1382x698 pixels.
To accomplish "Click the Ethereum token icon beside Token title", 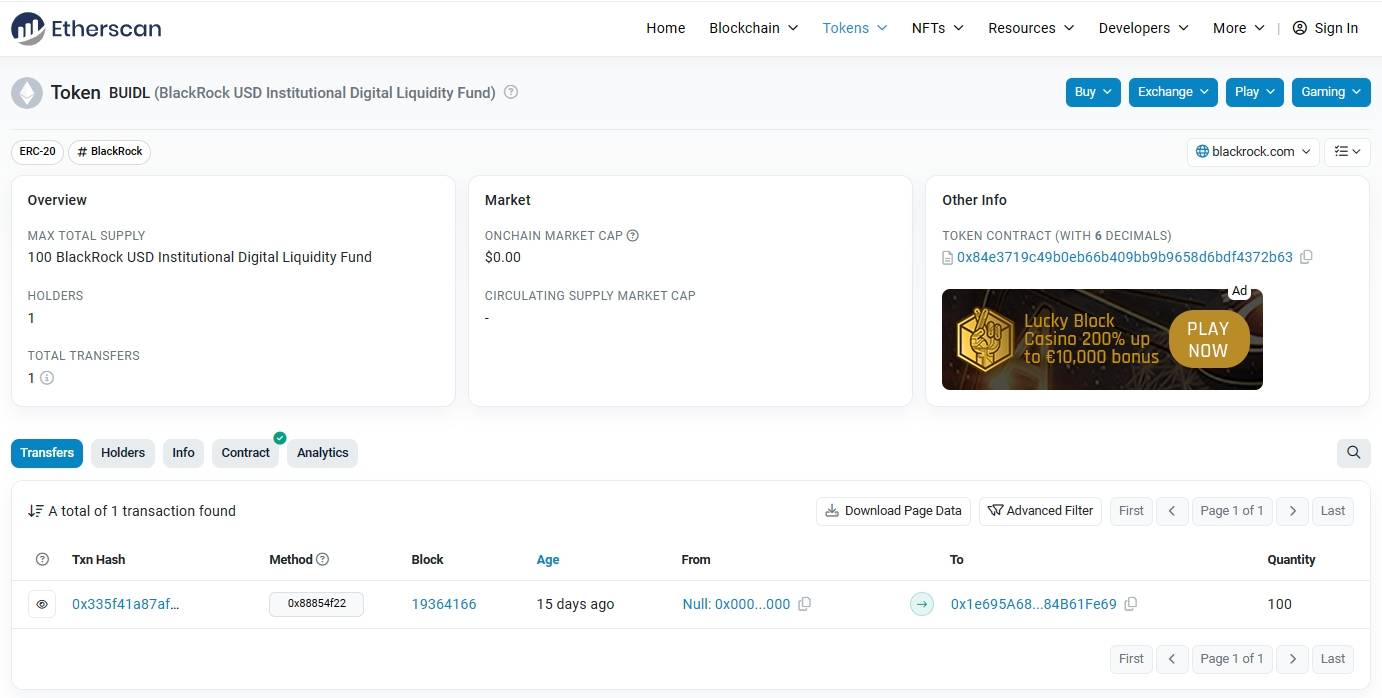I will (27, 93).
